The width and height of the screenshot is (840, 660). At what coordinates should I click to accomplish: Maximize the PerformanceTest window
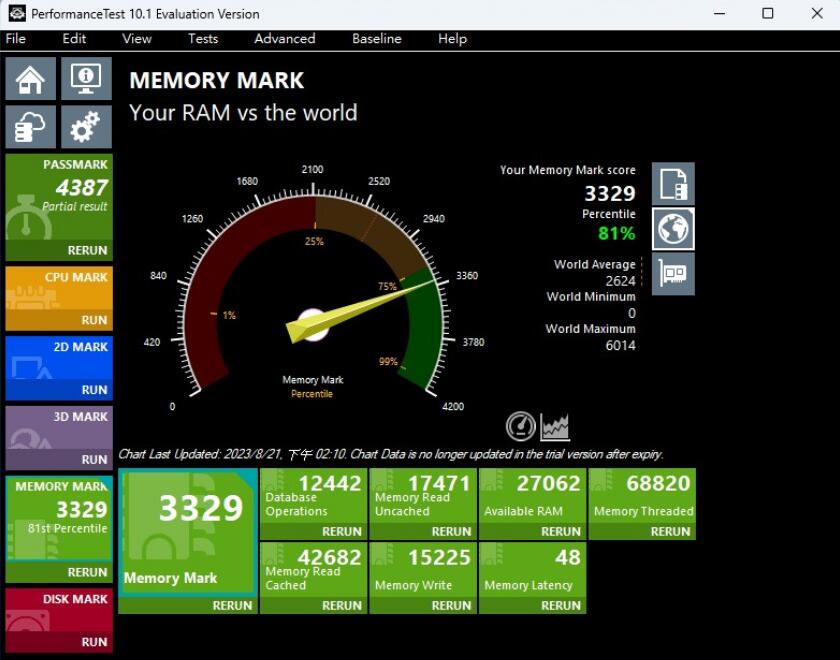click(768, 13)
